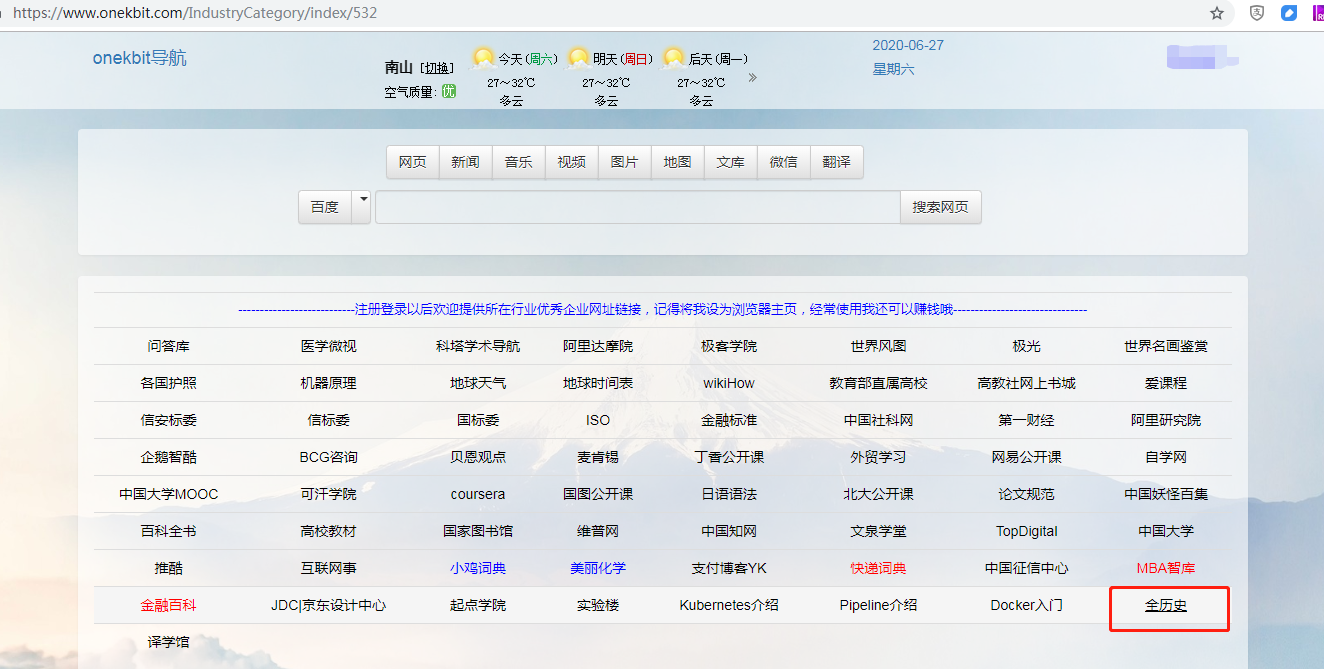This screenshot has height=669, width=1324.
Task: Click the purple extension icon at far right
Action: 1318,13
